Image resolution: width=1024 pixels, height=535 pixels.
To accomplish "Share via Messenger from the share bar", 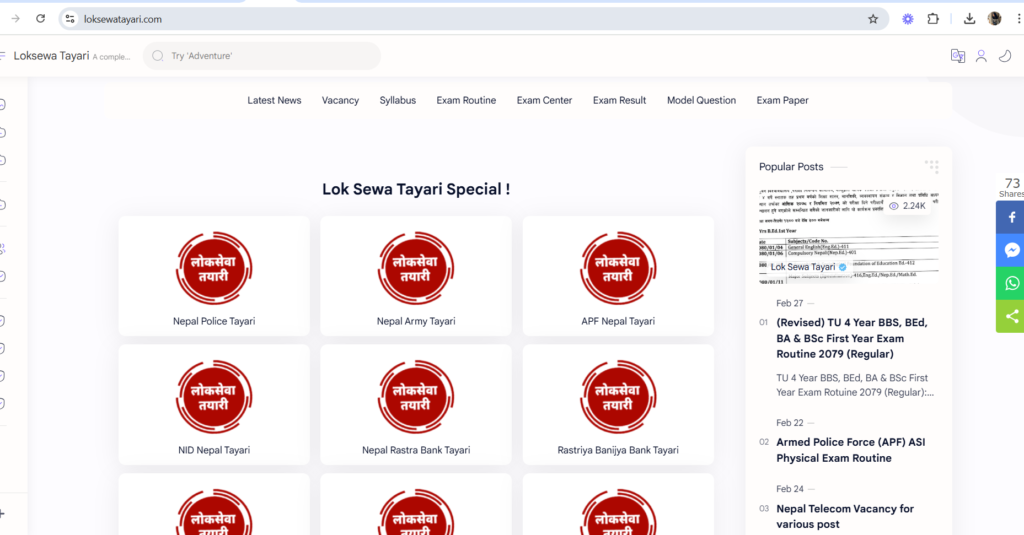I will coord(1012,250).
